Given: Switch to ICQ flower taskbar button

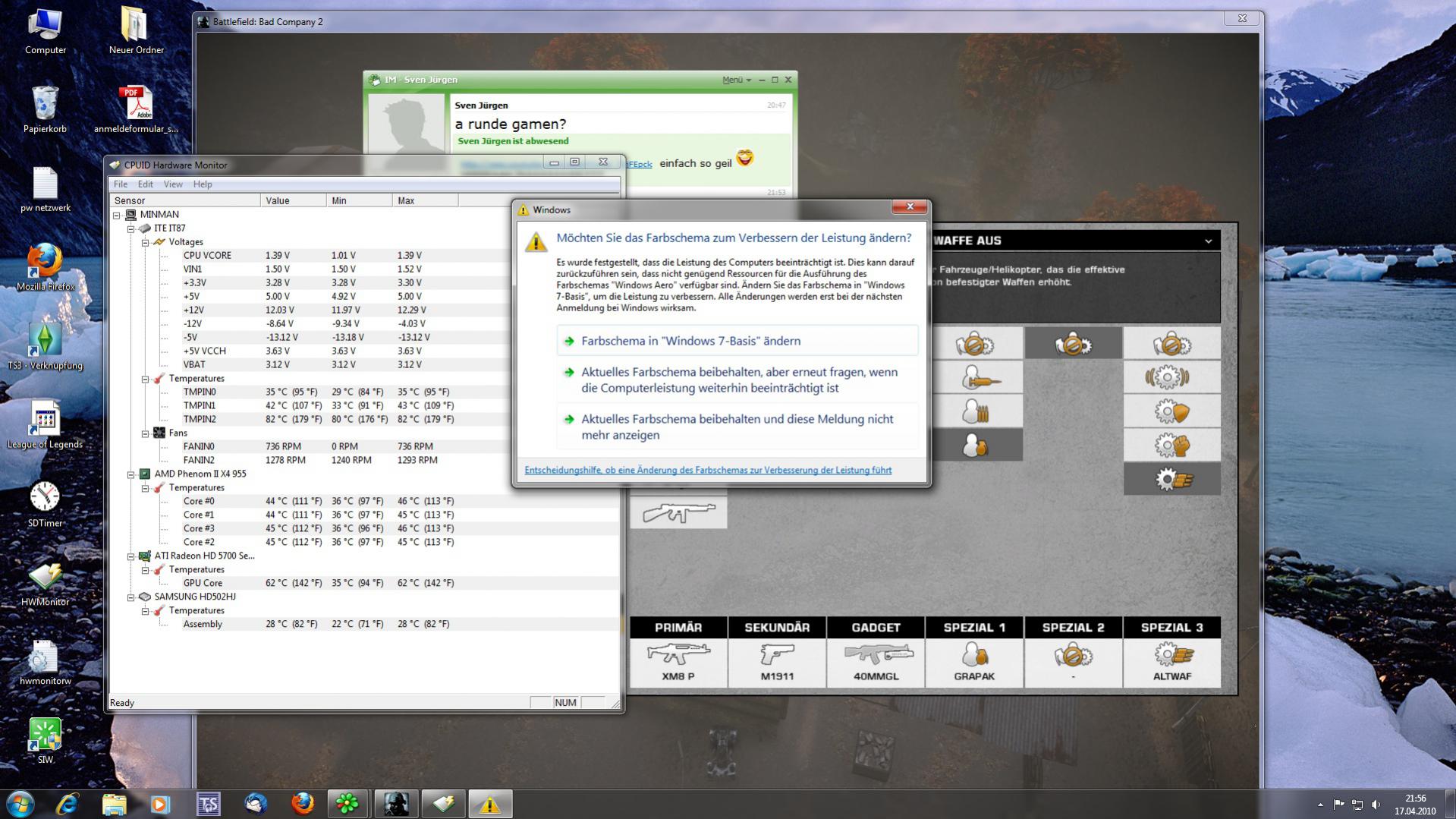Looking at the screenshot, I should pyautogui.click(x=348, y=804).
